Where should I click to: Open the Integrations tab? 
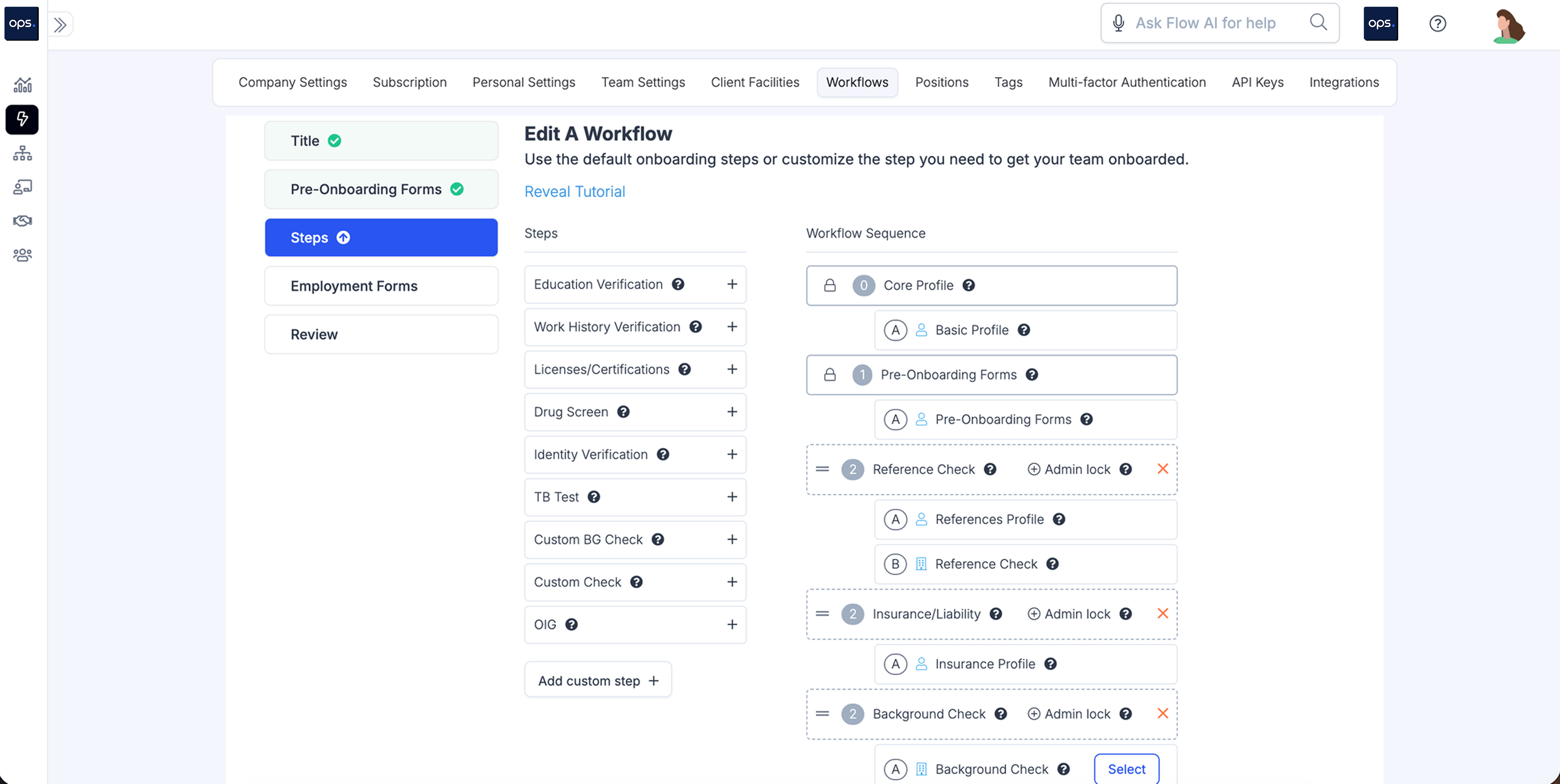tap(1343, 83)
